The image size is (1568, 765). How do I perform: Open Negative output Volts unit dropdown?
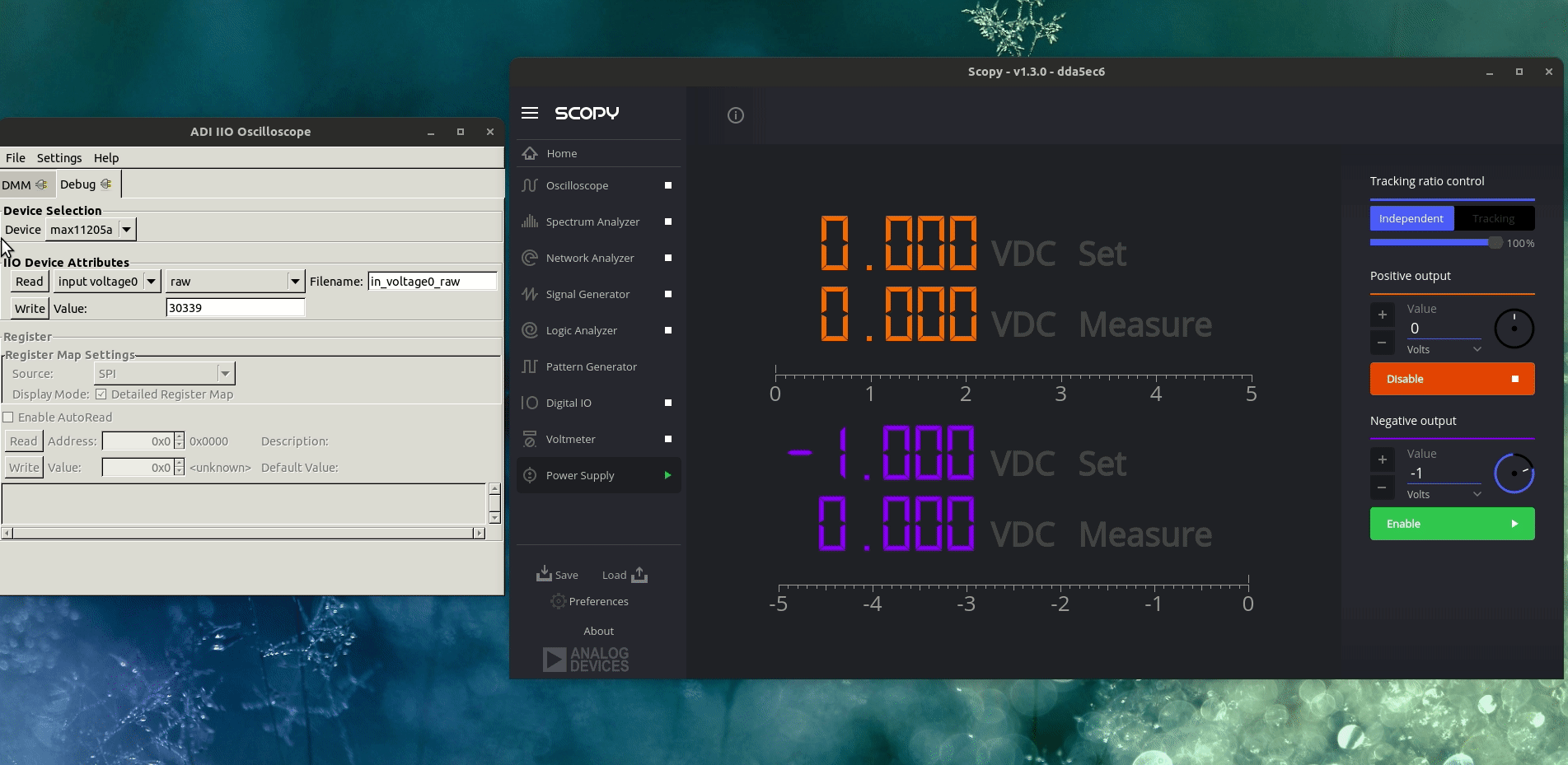pyautogui.click(x=1444, y=495)
